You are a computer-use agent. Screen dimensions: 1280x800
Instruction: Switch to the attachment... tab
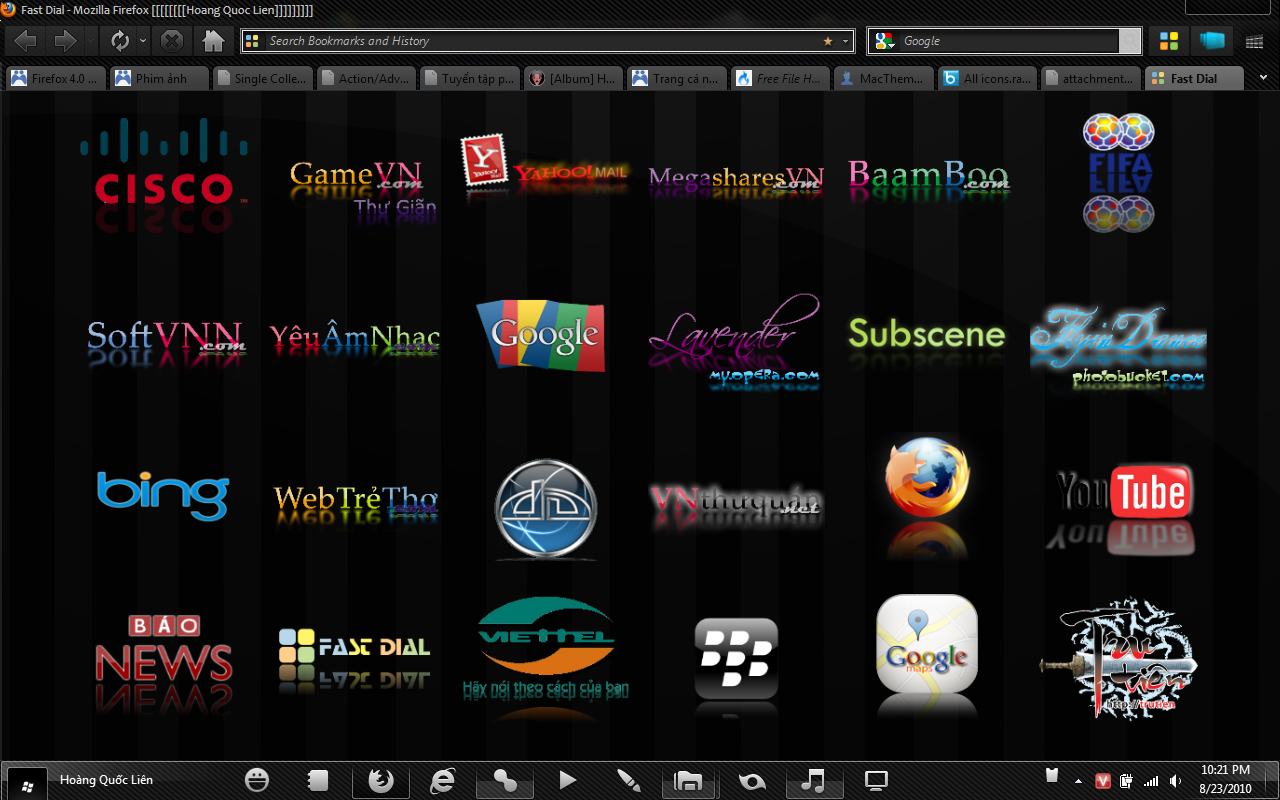1091,78
